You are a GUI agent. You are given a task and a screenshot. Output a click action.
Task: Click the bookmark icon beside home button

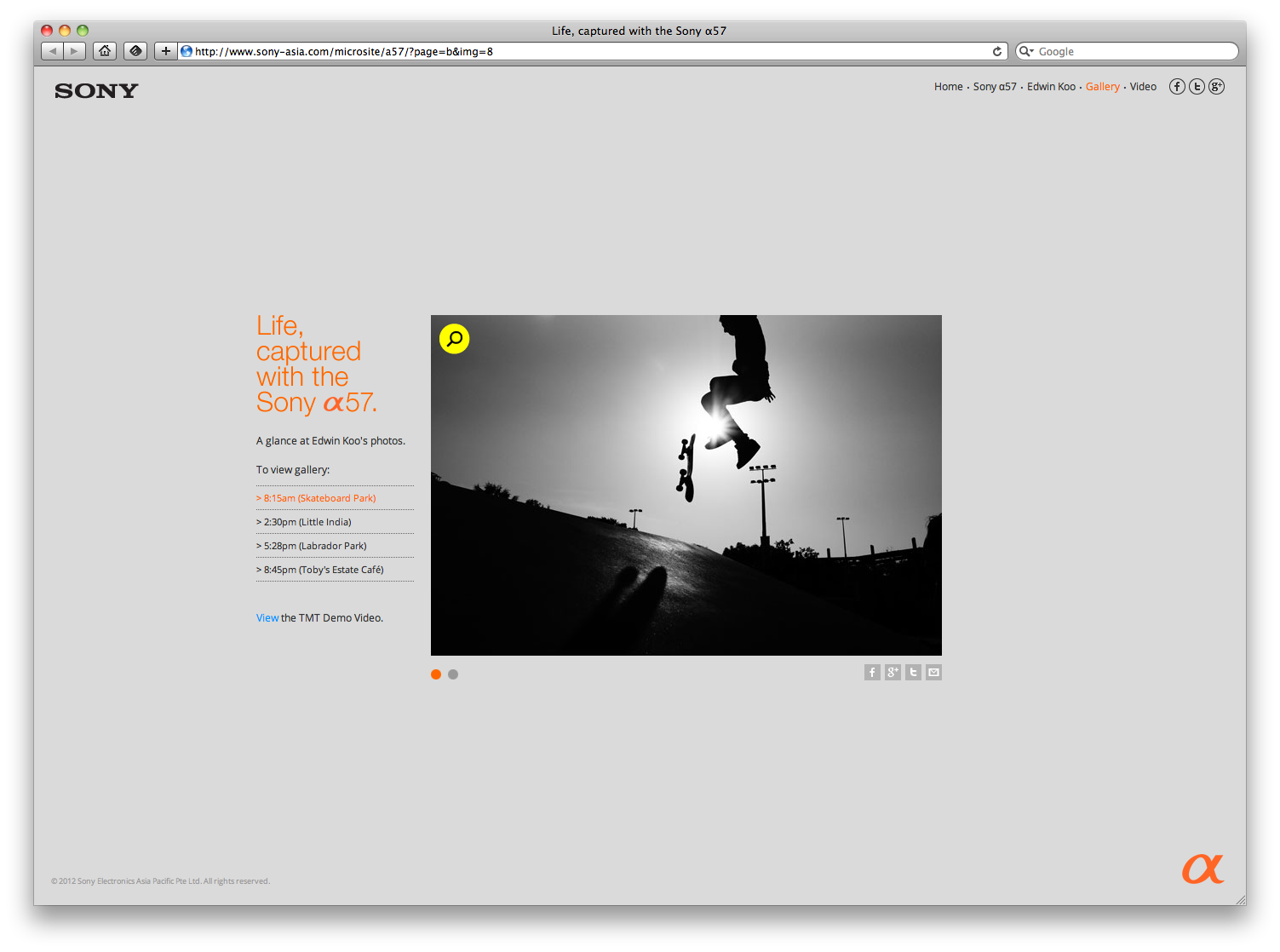click(135, 51)
